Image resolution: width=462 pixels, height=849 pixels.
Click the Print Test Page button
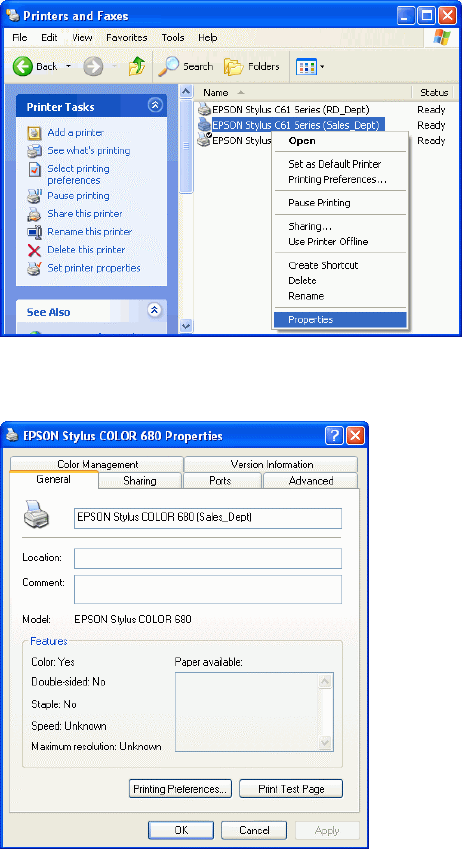291,788
